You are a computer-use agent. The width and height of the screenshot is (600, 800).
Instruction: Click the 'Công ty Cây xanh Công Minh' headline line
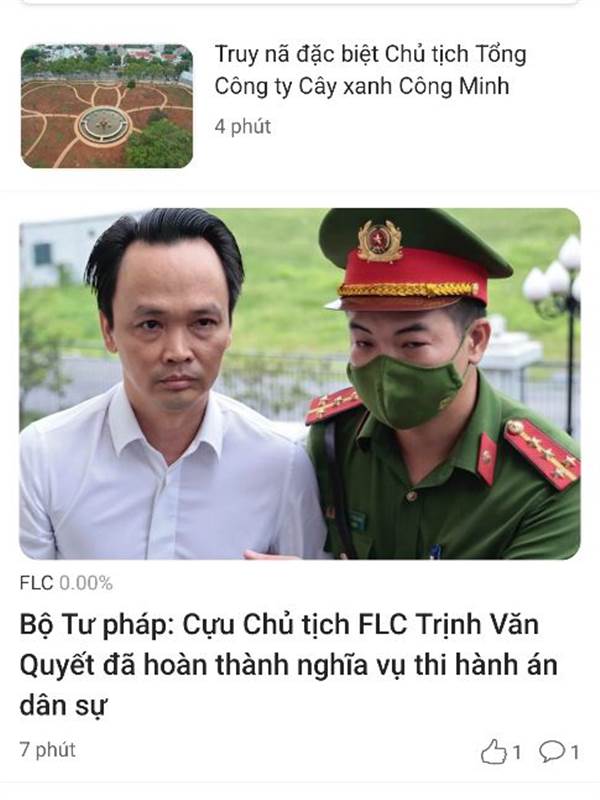click(x=362, y=86)
